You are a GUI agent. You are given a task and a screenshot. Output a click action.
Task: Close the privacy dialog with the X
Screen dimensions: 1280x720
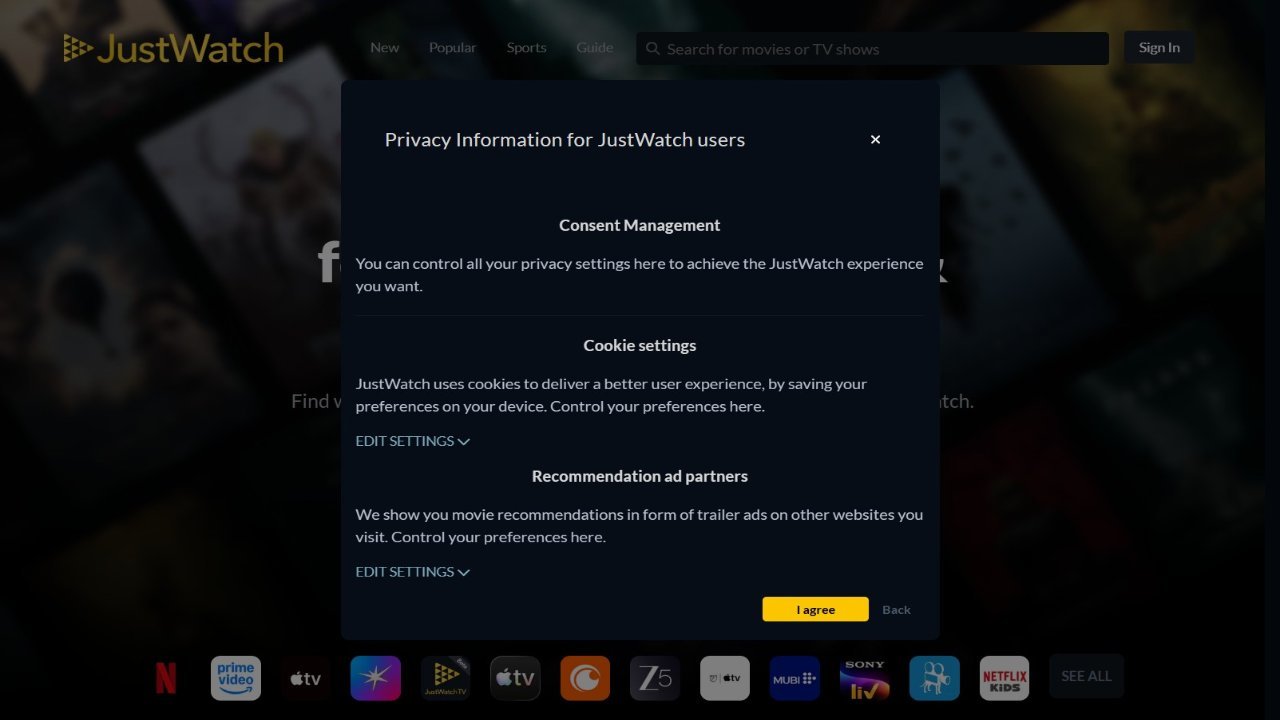tap(875, 139)
